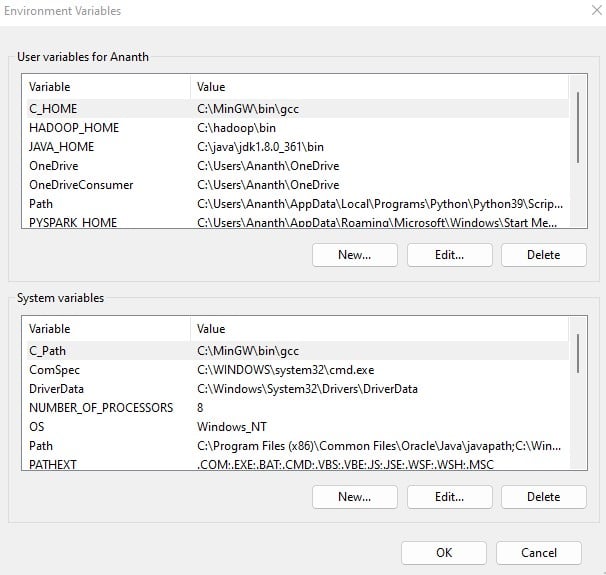This screenshot has width=606, height=575.
Task: Click Delete under User variables for Ananth
Action: pos(544,255)
